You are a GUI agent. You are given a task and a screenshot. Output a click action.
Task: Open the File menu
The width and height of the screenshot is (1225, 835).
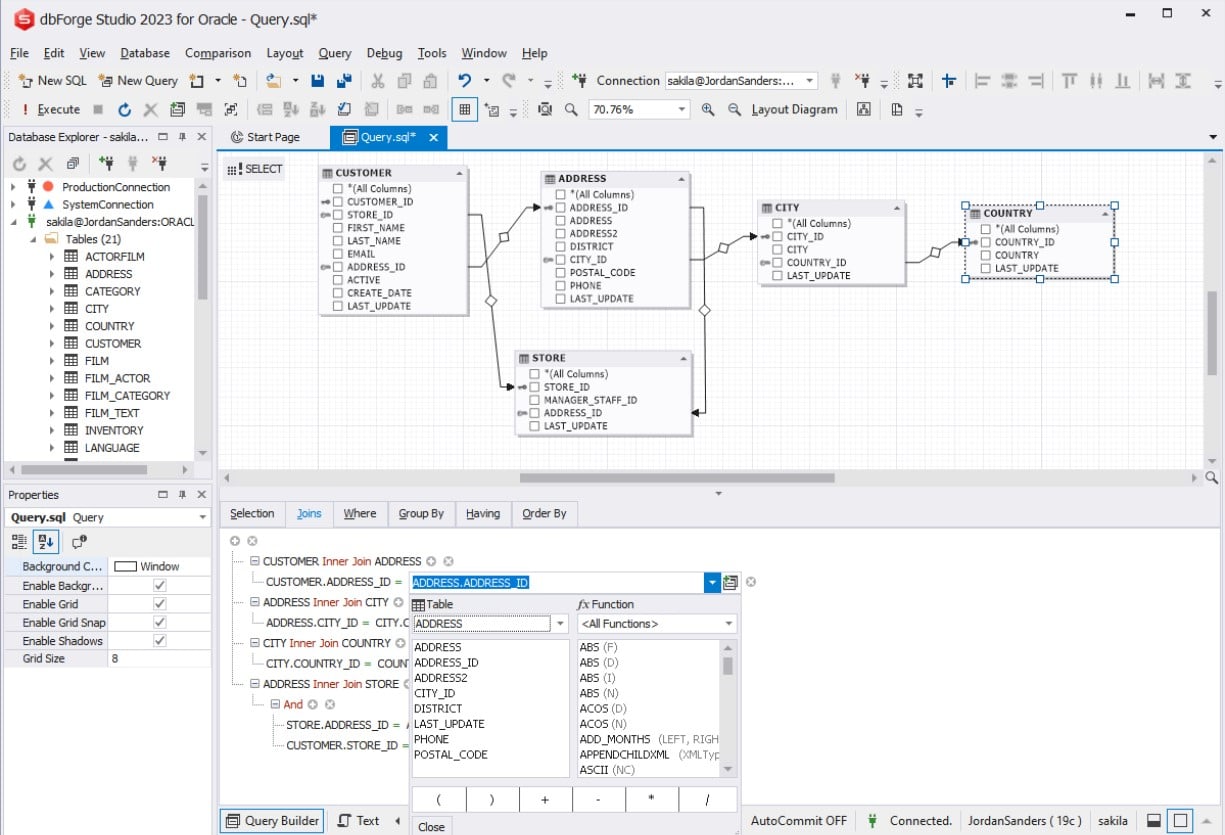(x=19, y=53)
